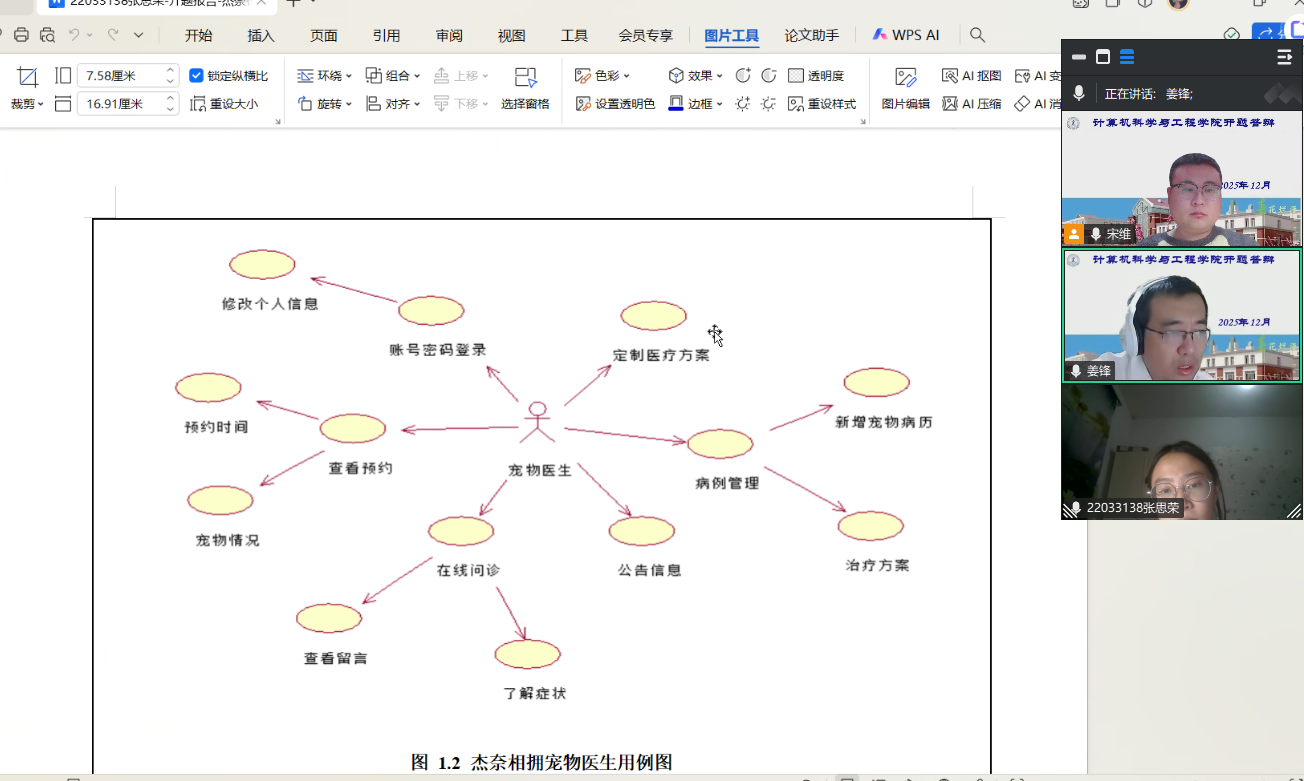Click the Reset Size (重设大小) button
The width and height of the screenshot is (1304, 781).
[224, 103]
